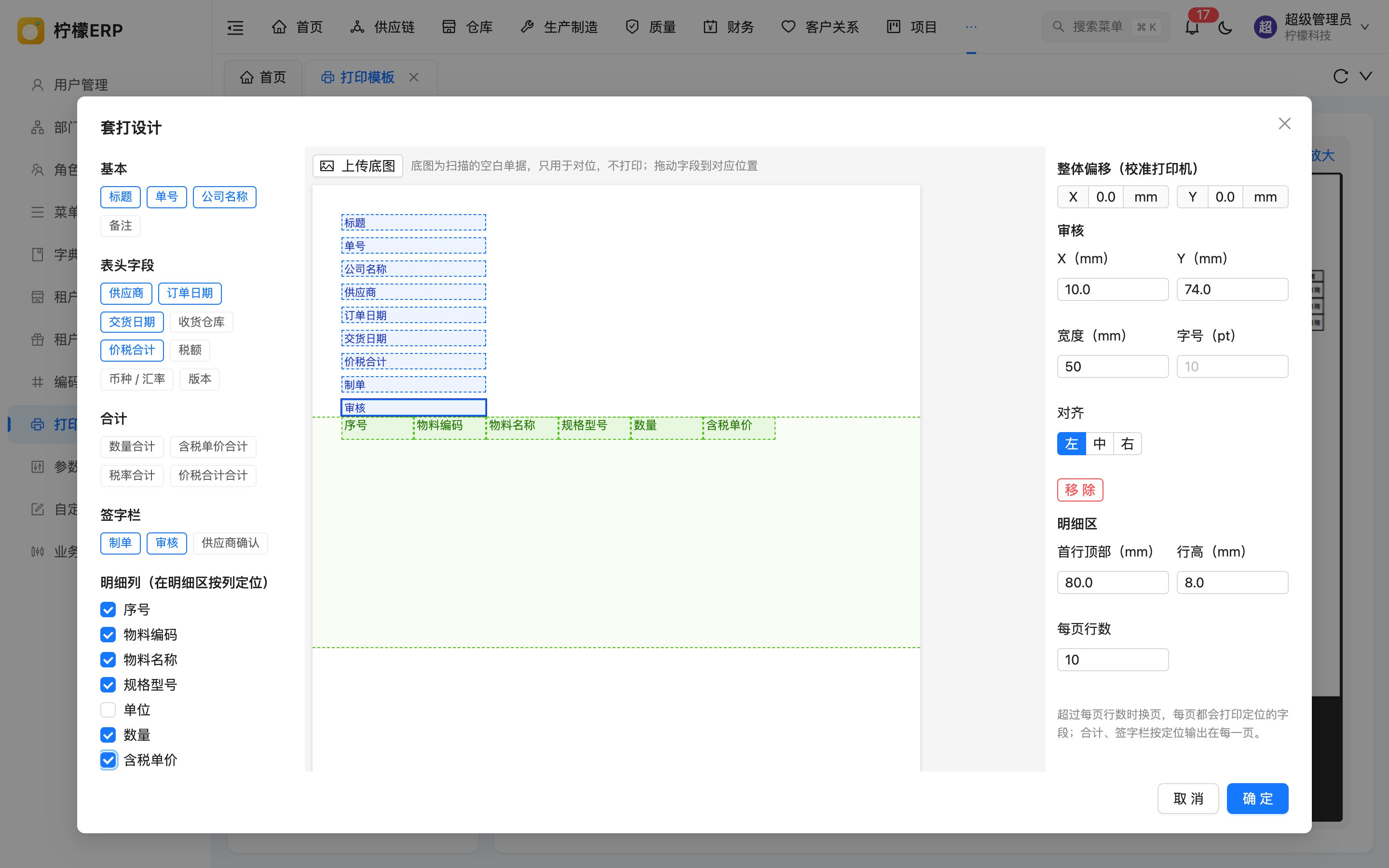Image resolution: width=1389 pixels, height=868 pixels.
Task: Toggle dark mode moon icon
Action: pyautogui.click(x=1225, y=27)
